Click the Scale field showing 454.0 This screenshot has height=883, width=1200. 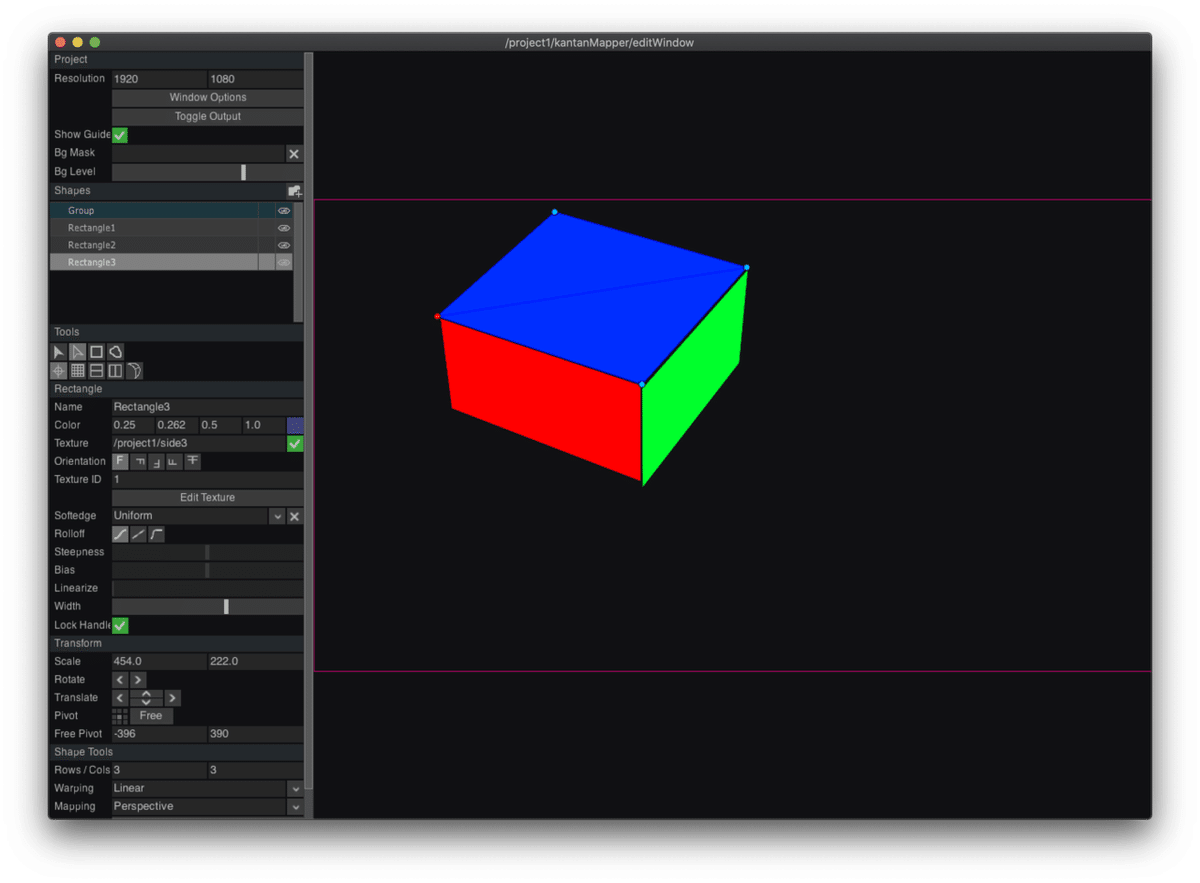[x=159, y=662]
